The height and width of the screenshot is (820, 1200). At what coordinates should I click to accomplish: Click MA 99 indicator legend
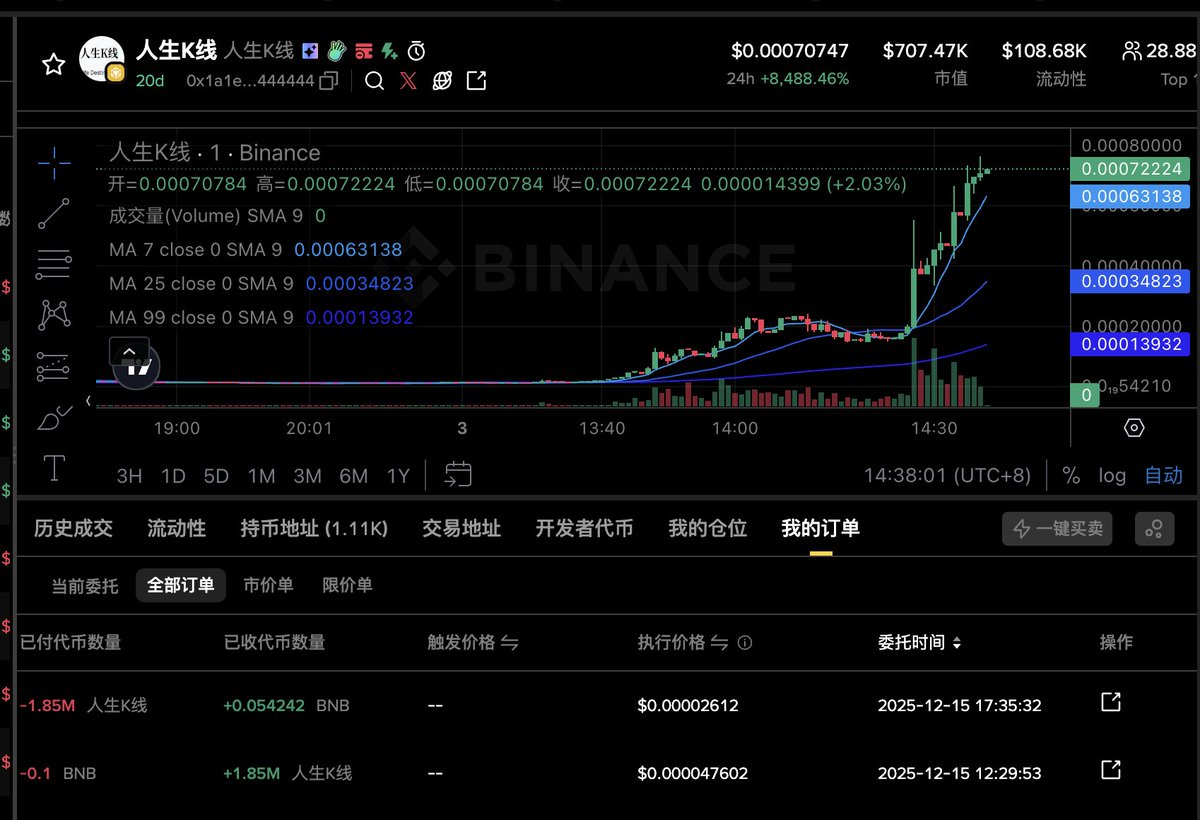(x=261, y=318)
